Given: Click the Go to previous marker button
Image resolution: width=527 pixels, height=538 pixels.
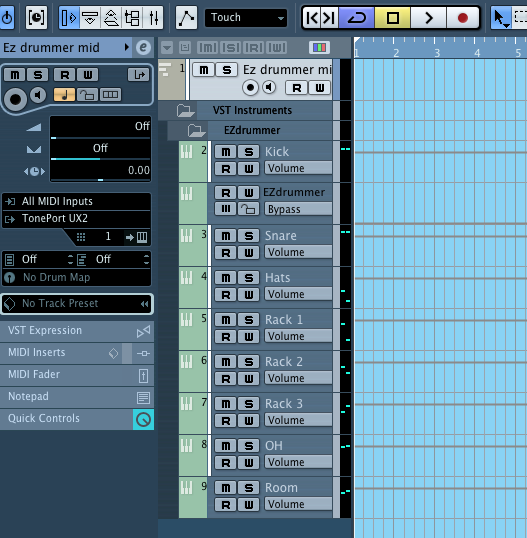Looking at the screenshot, I should pyautogui.click(x=312, y=17).
